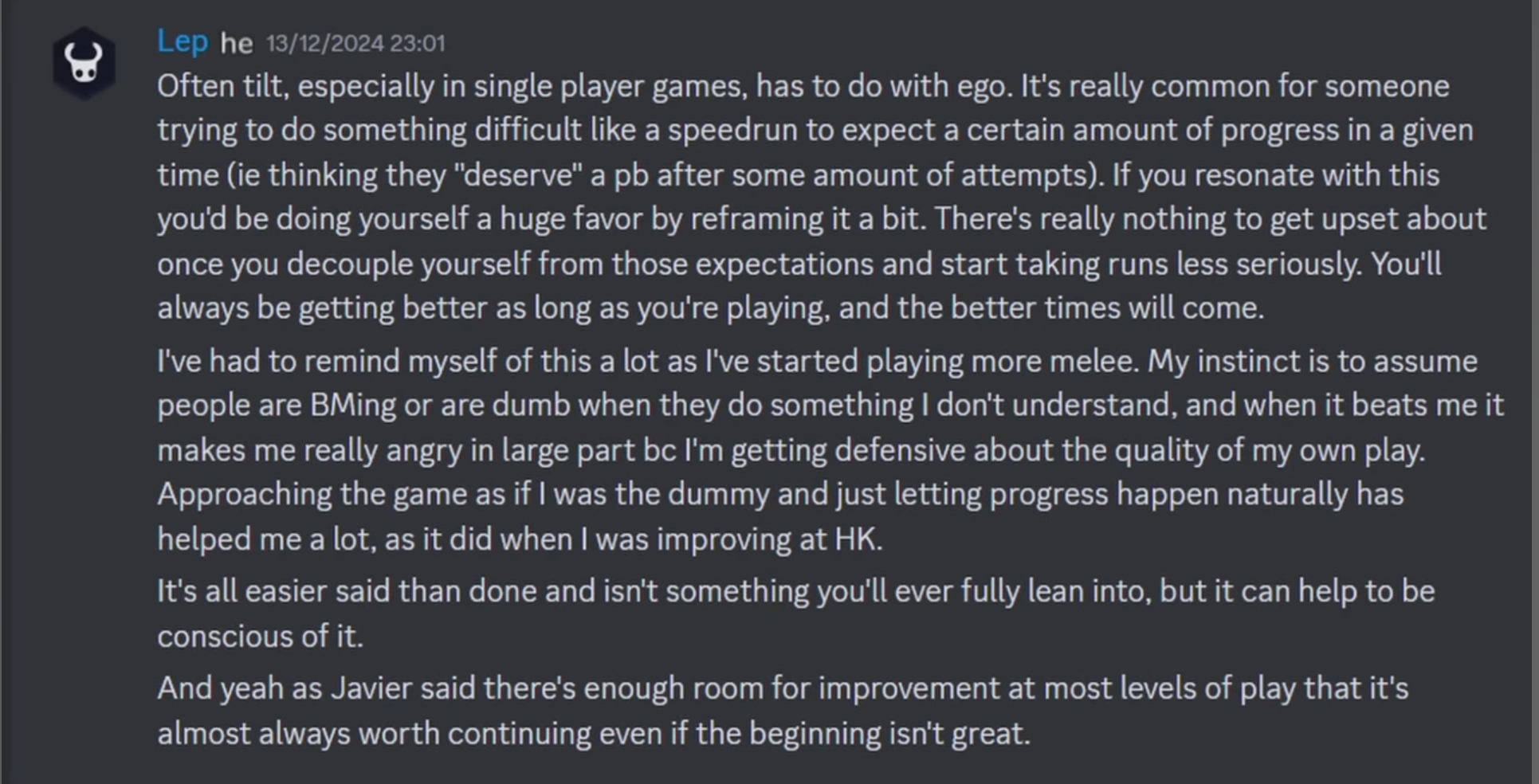Click the word "ego" in the first line
The height and width of the screenshot is (784, 1539).
(983, 86)
